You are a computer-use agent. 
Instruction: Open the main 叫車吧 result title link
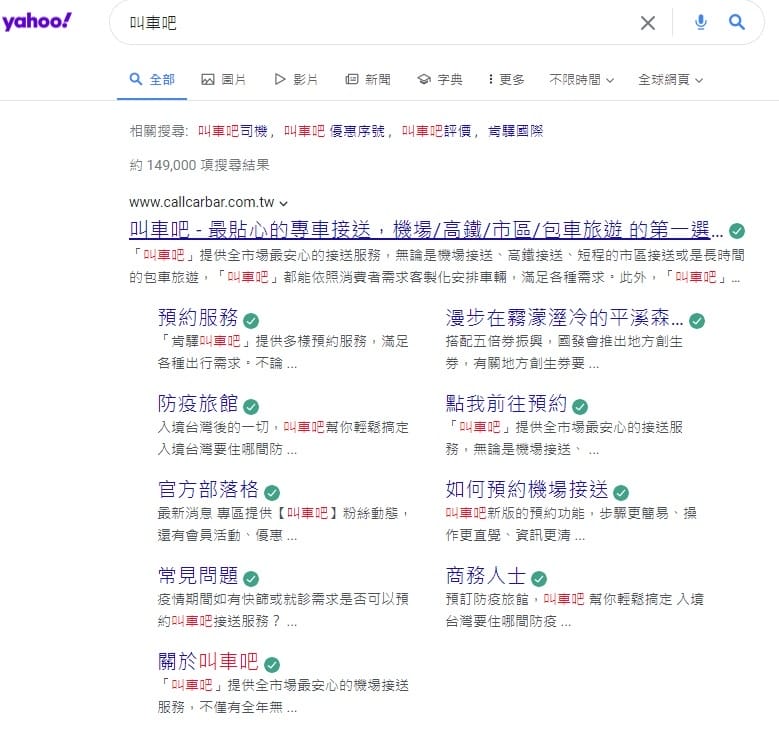(x=426, y=230)
